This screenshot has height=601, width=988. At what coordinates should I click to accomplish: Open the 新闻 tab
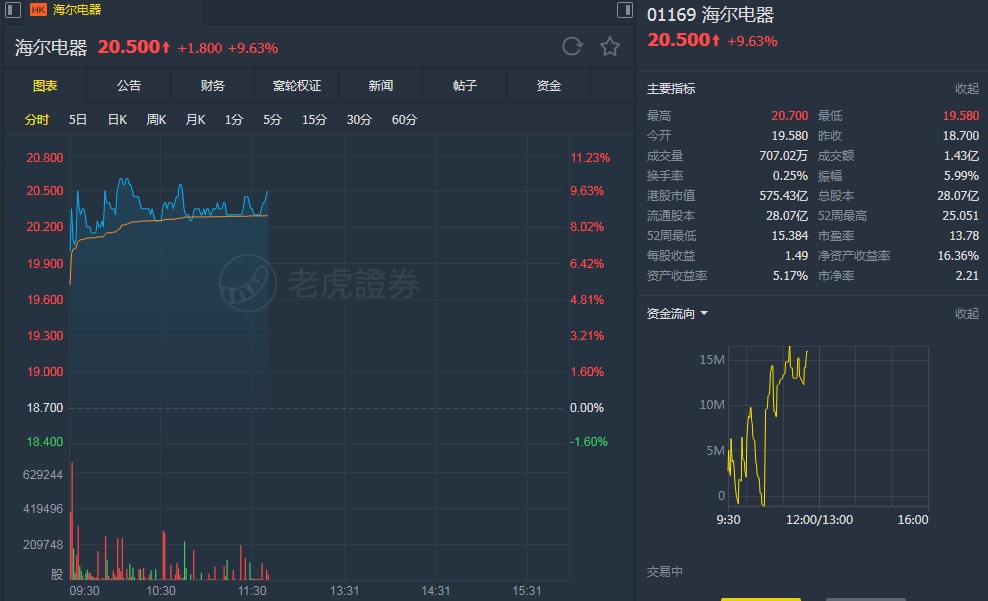[x=381, y=86]
